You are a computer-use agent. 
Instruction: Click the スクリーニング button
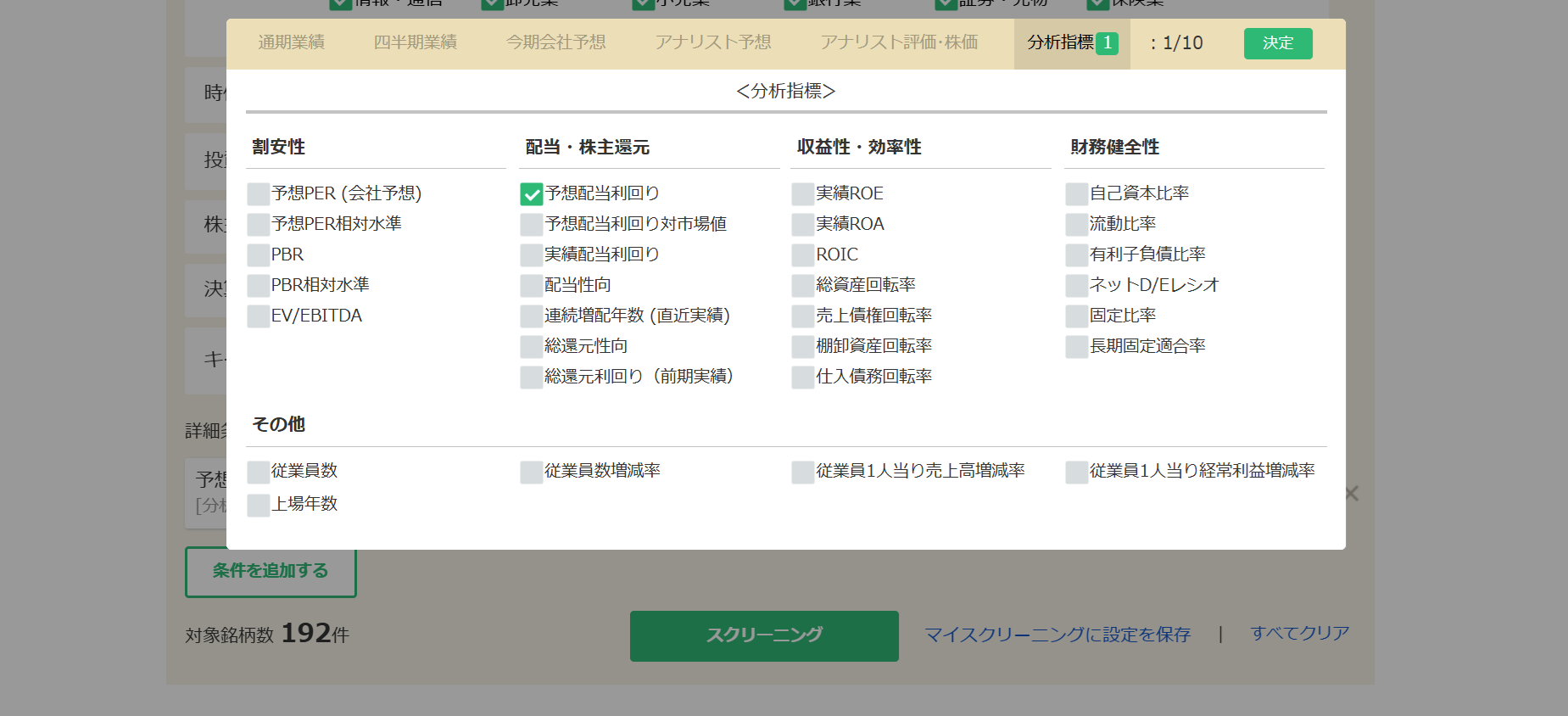(x=764, y=635)
